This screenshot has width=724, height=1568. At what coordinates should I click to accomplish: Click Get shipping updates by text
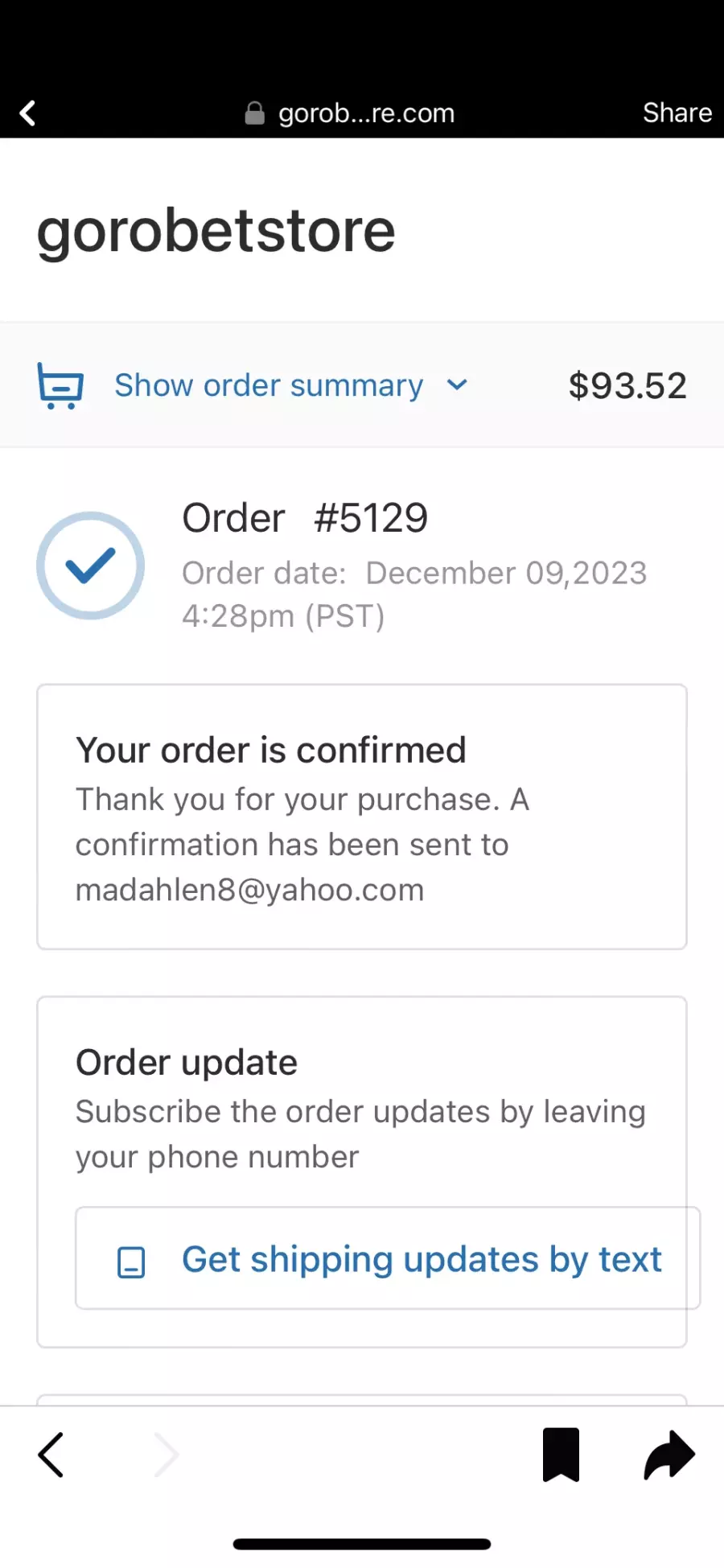(388, 1258)
